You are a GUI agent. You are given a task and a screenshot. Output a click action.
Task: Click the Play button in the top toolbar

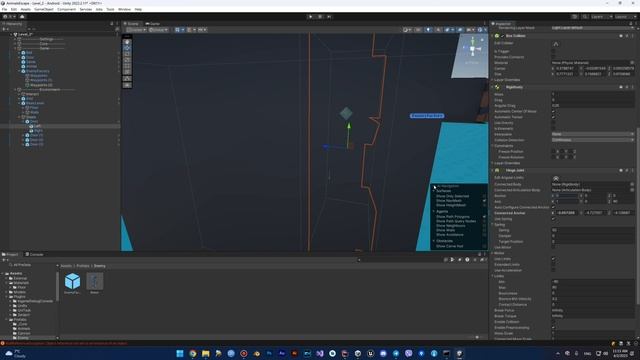click(x=311, y=17)
